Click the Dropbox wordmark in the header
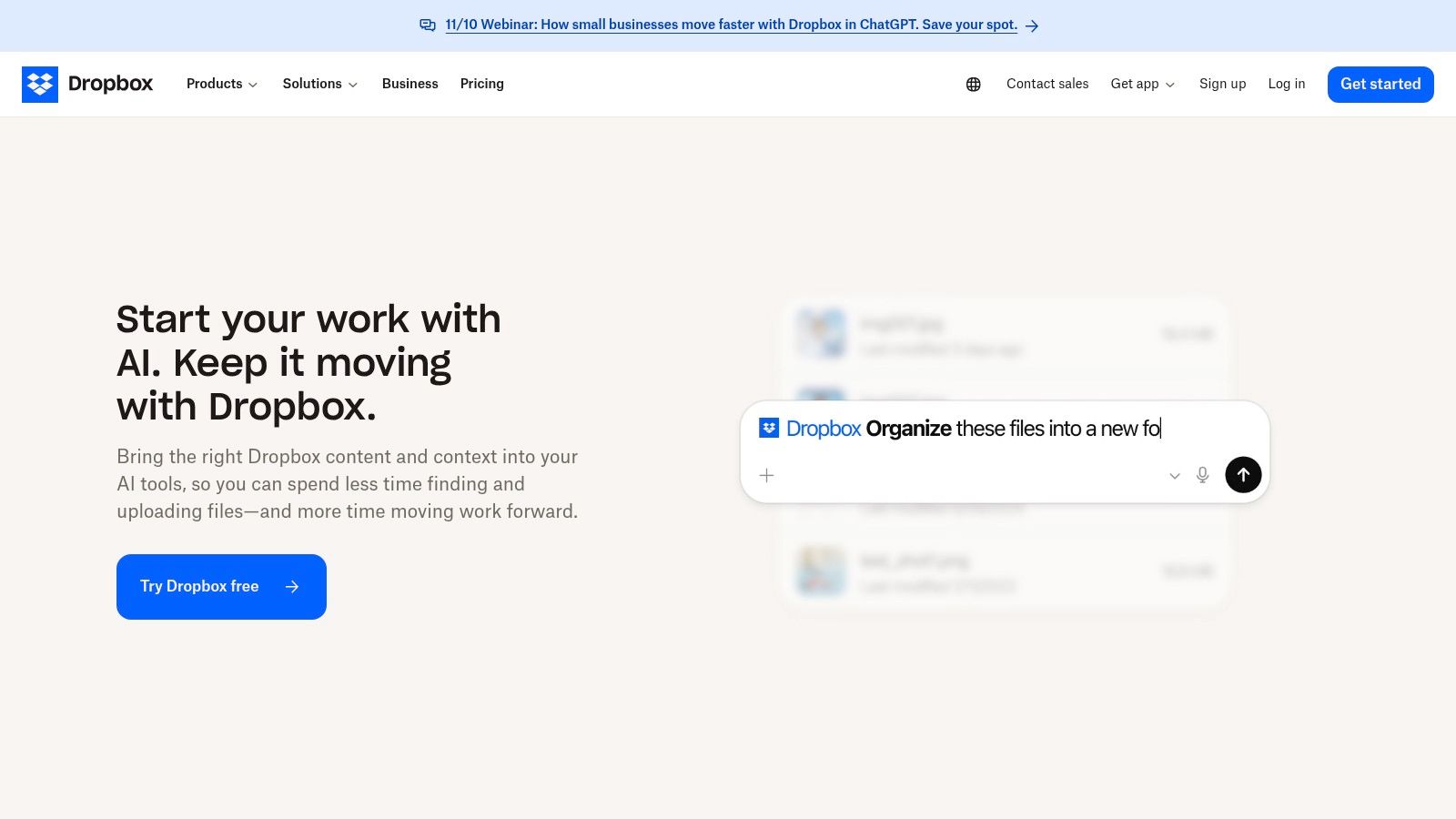The image size is (1456, 819). click(x=111, y=84)
